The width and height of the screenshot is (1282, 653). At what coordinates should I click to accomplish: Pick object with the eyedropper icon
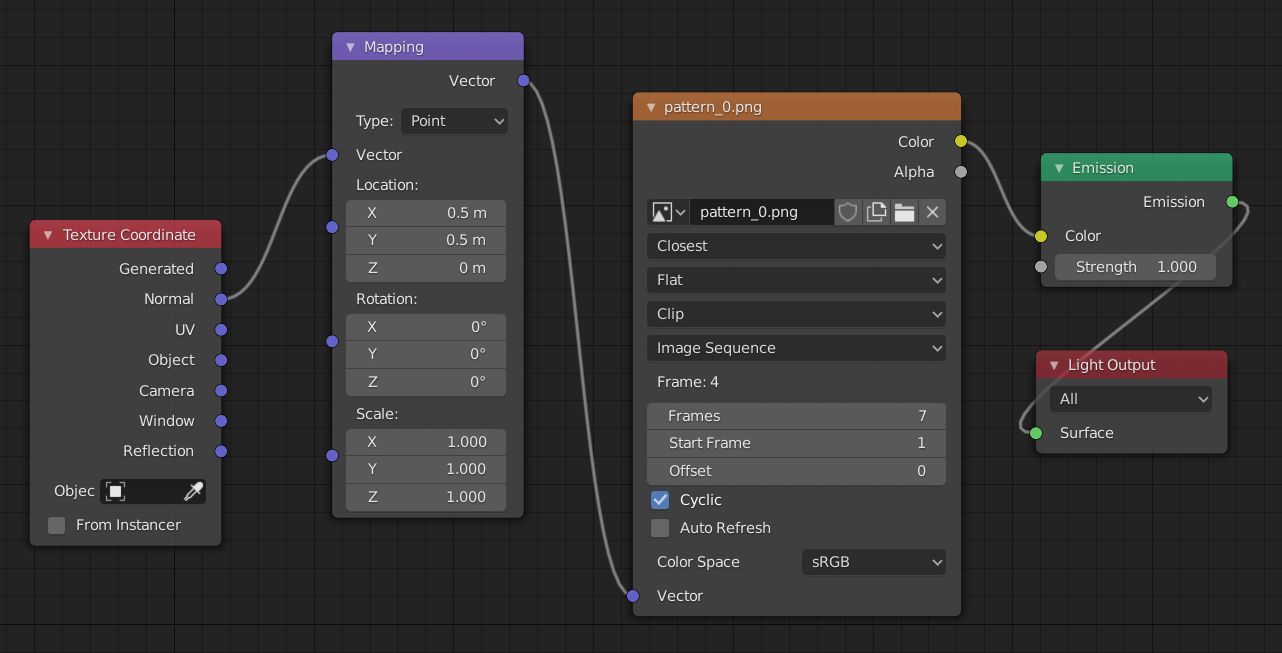point(193,491)
